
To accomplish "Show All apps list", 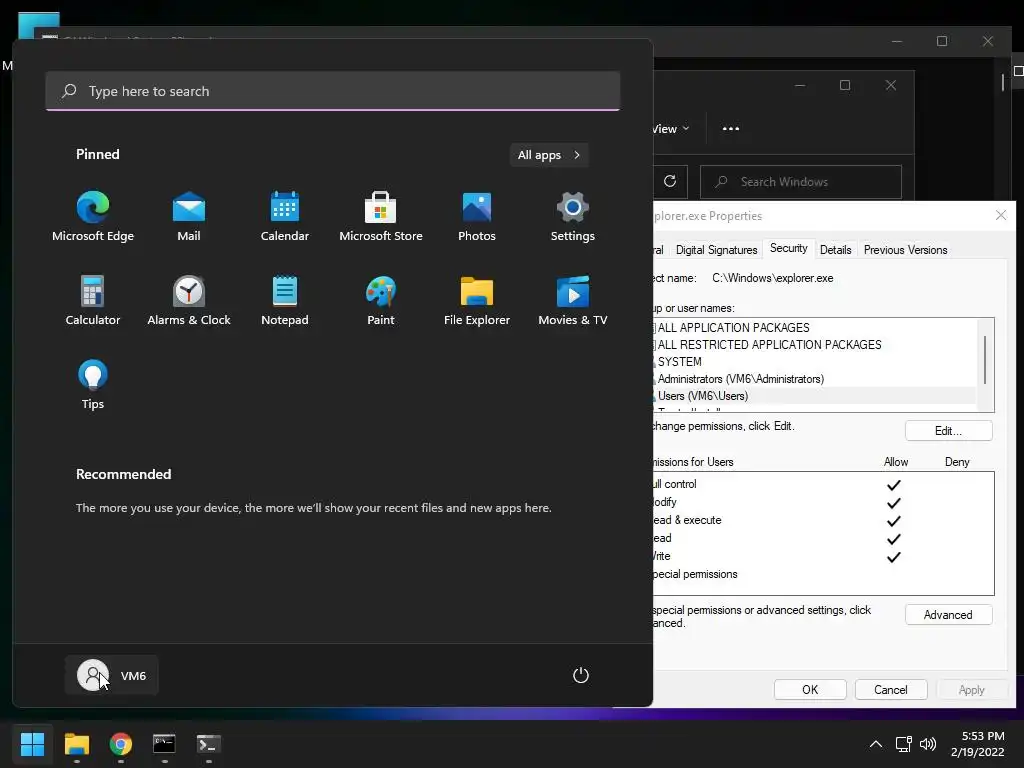I will click(x=549, y=155).
